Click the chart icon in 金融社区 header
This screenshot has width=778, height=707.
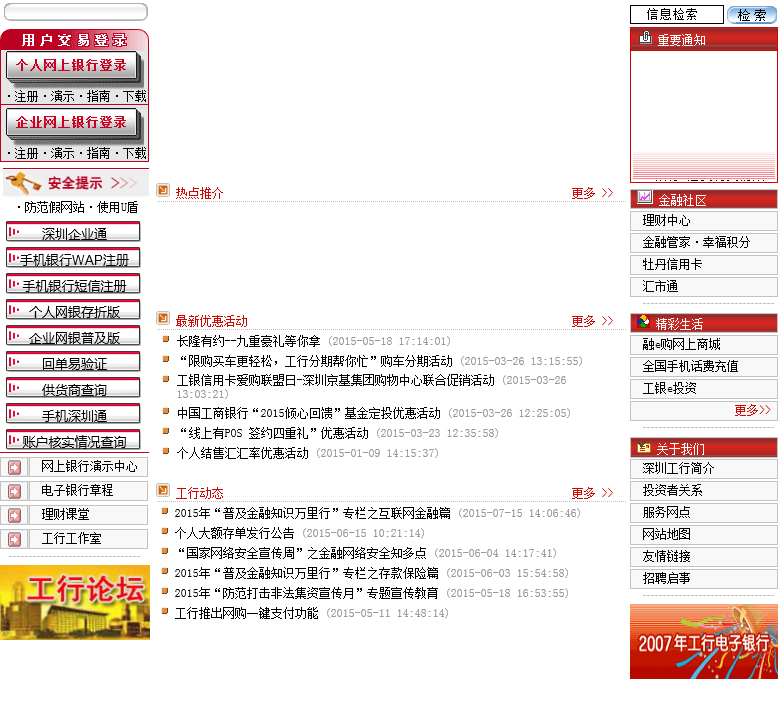pyautogui.click(x=645, y=197)
